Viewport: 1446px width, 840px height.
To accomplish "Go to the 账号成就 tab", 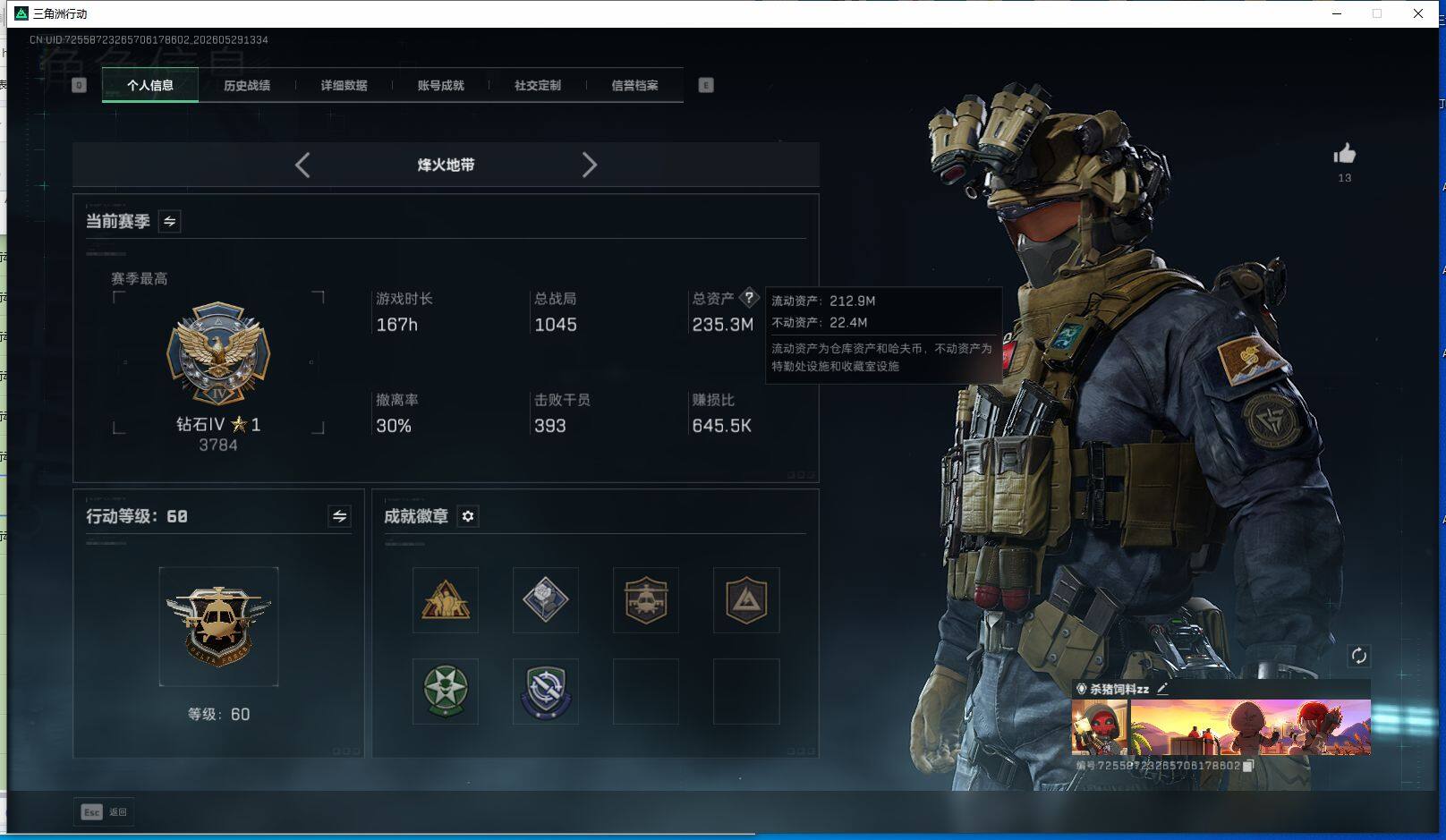I will pos(440,85).
